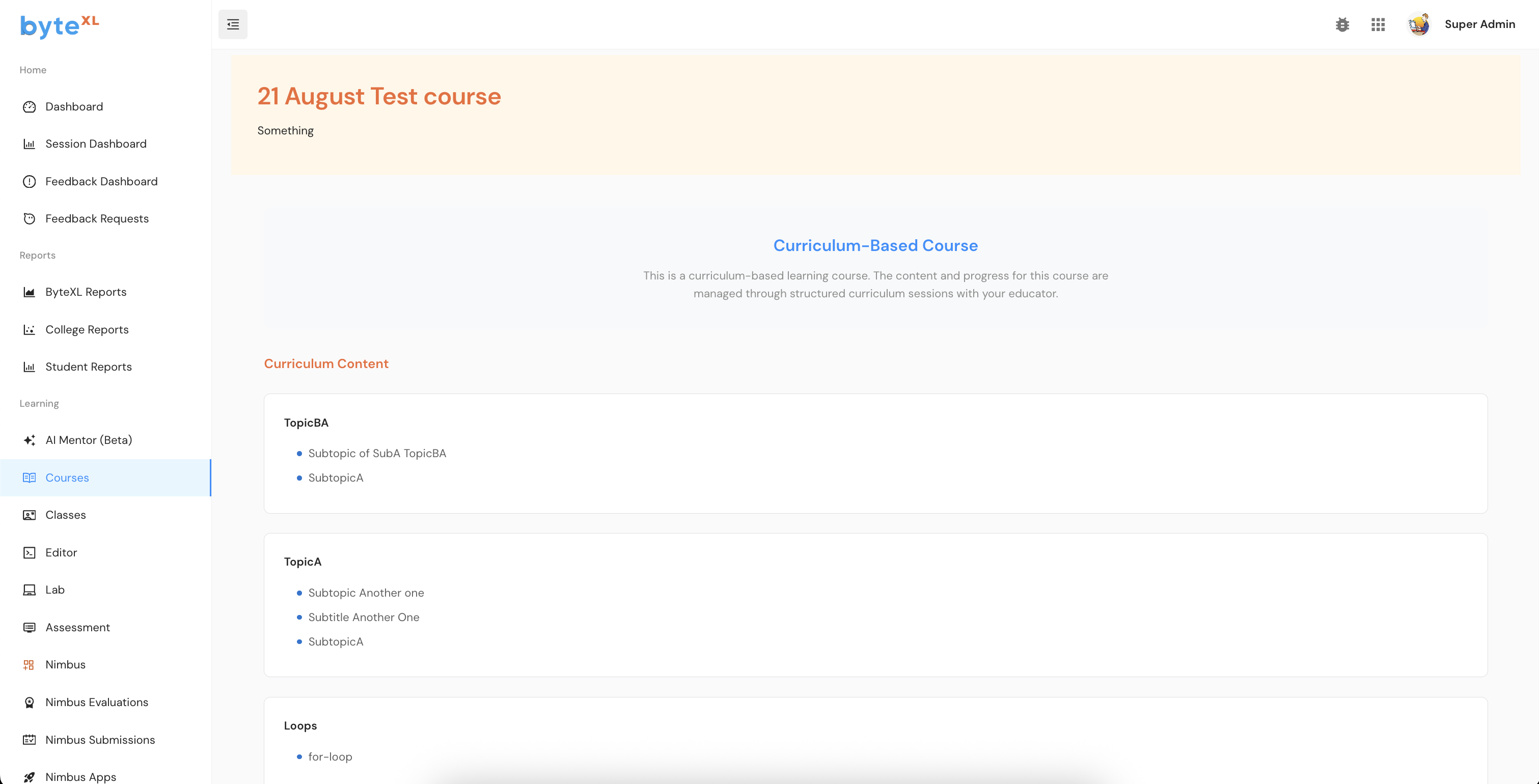1539x784 pixels.
Task: Open Dashboard from the sidebar
Action: 74,107
